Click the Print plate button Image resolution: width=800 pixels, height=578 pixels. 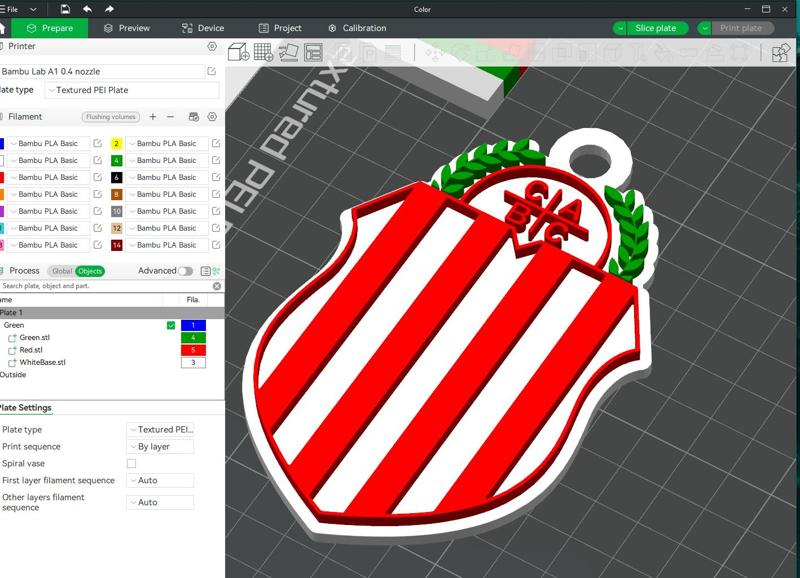pyautogui.click(x=741, y=28)
